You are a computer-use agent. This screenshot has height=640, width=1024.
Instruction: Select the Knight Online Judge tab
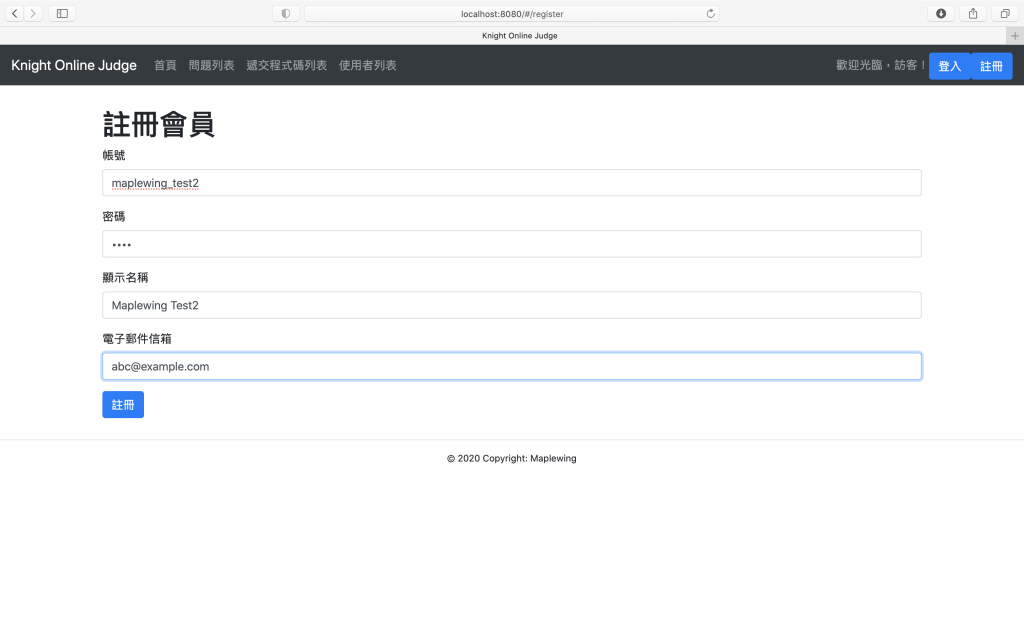pos(519,35)
